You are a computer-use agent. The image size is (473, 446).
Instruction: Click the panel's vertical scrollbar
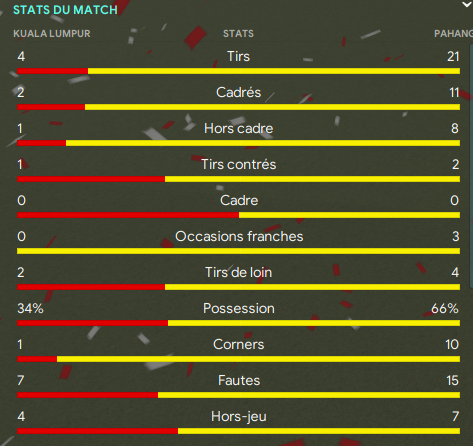471,163
